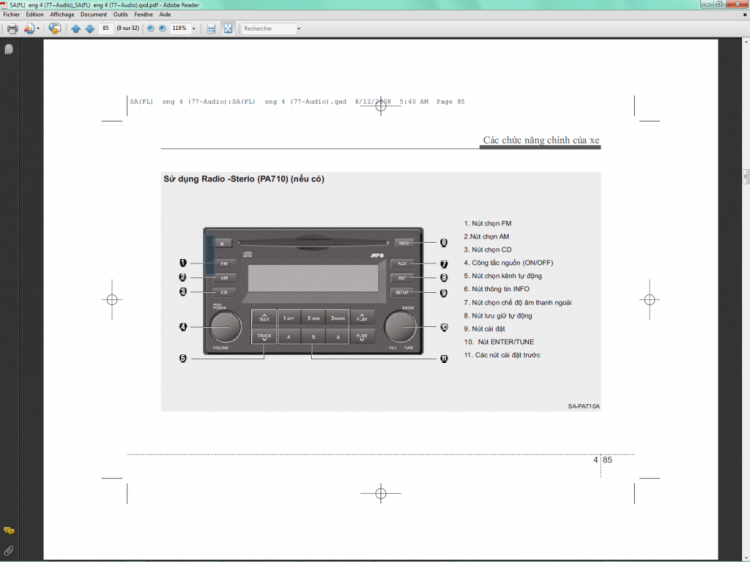Click the text '7. Nút chọn chế độ âm thanh ngoài'

pos(518,302)
